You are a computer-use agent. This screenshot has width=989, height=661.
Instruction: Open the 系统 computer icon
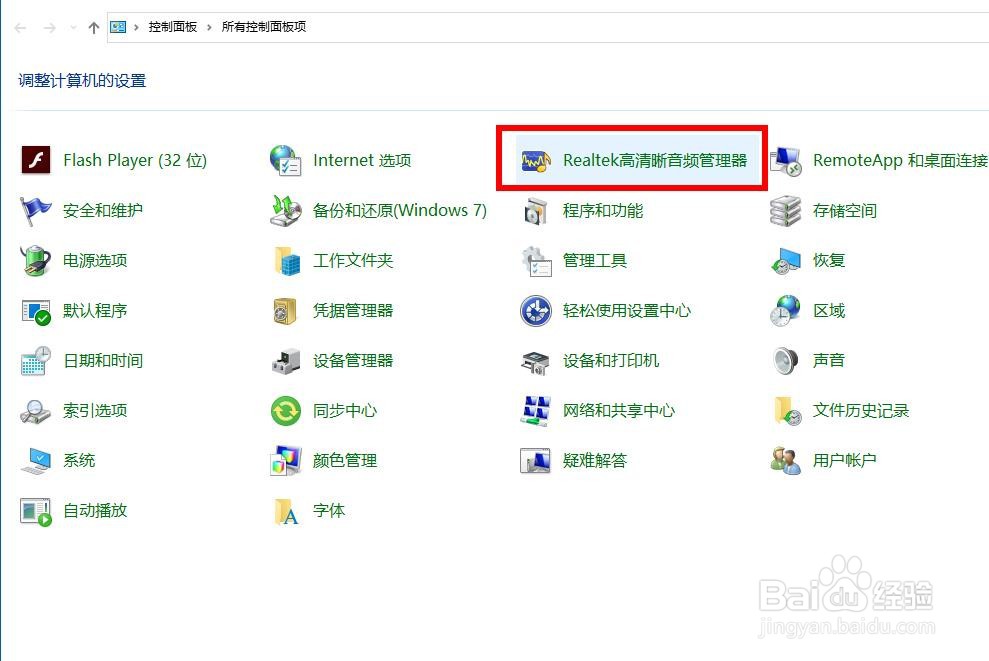click(x=35, y=461)
